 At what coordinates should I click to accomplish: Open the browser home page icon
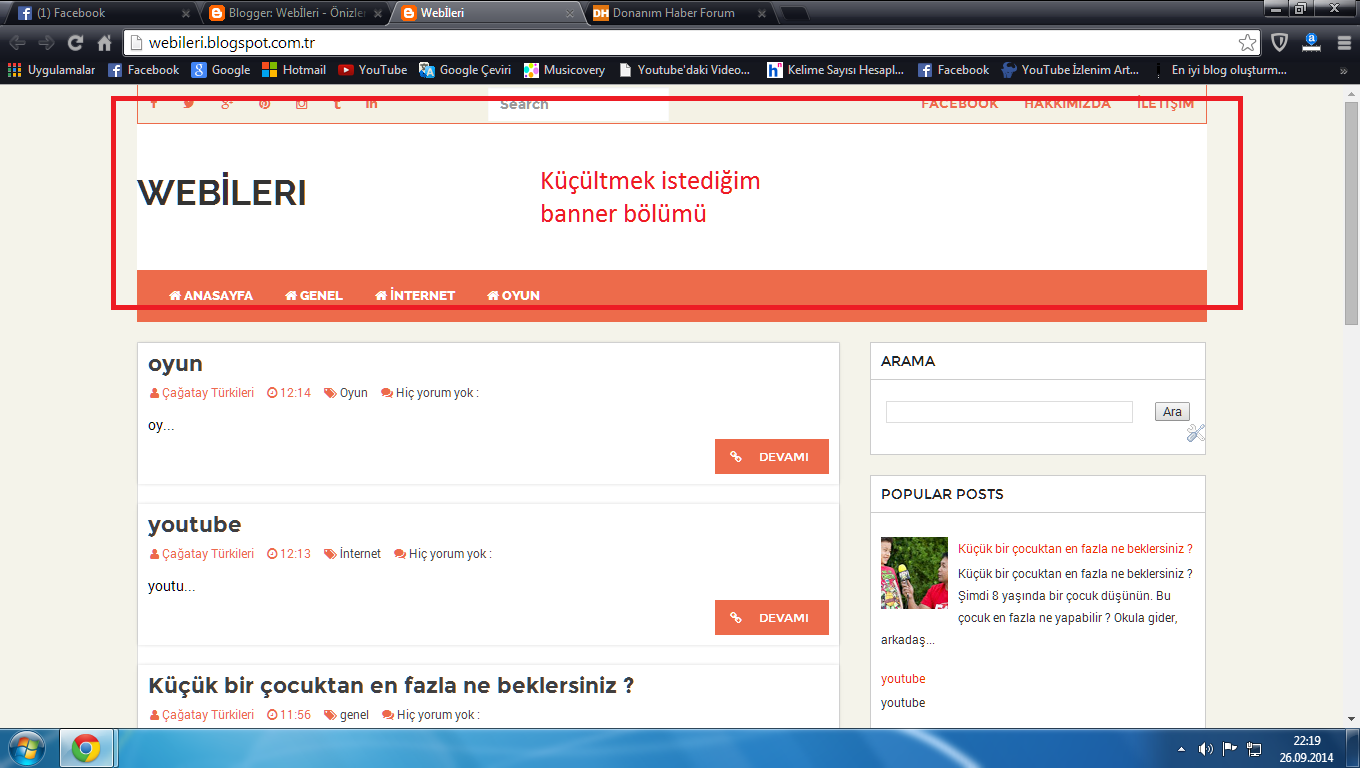point(104,43)
